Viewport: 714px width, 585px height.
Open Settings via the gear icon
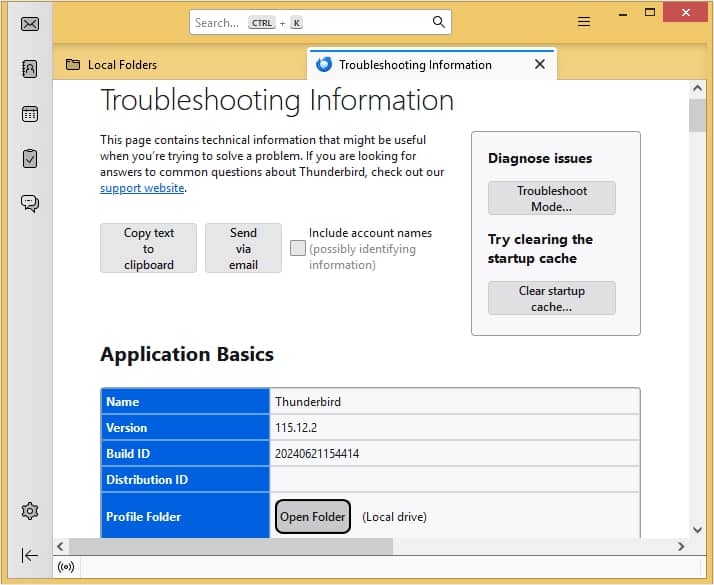(x=30, y=511)
